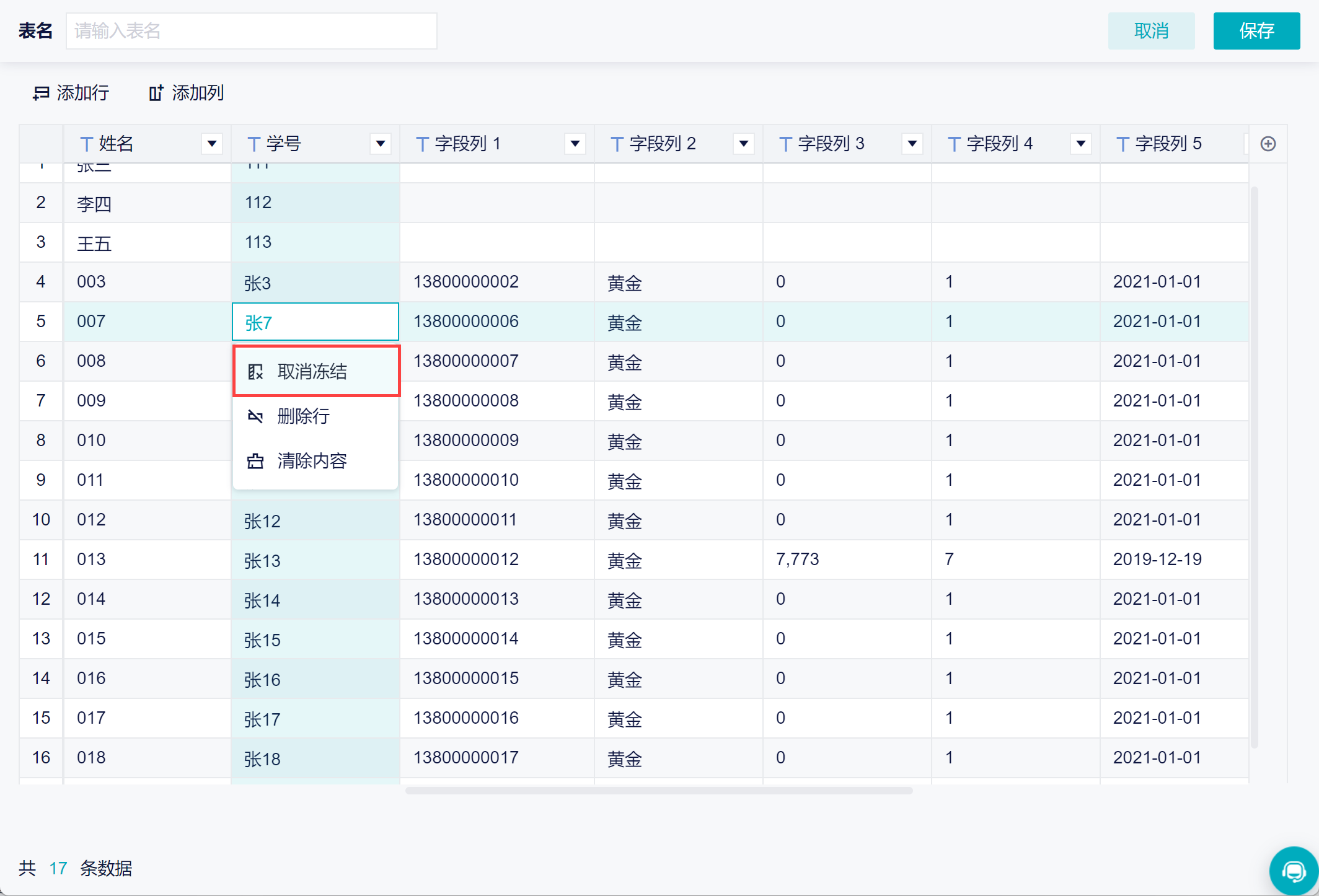Choose 取消冻结 from the context menu
1319x896 pixels.
[x=312, y=372]
